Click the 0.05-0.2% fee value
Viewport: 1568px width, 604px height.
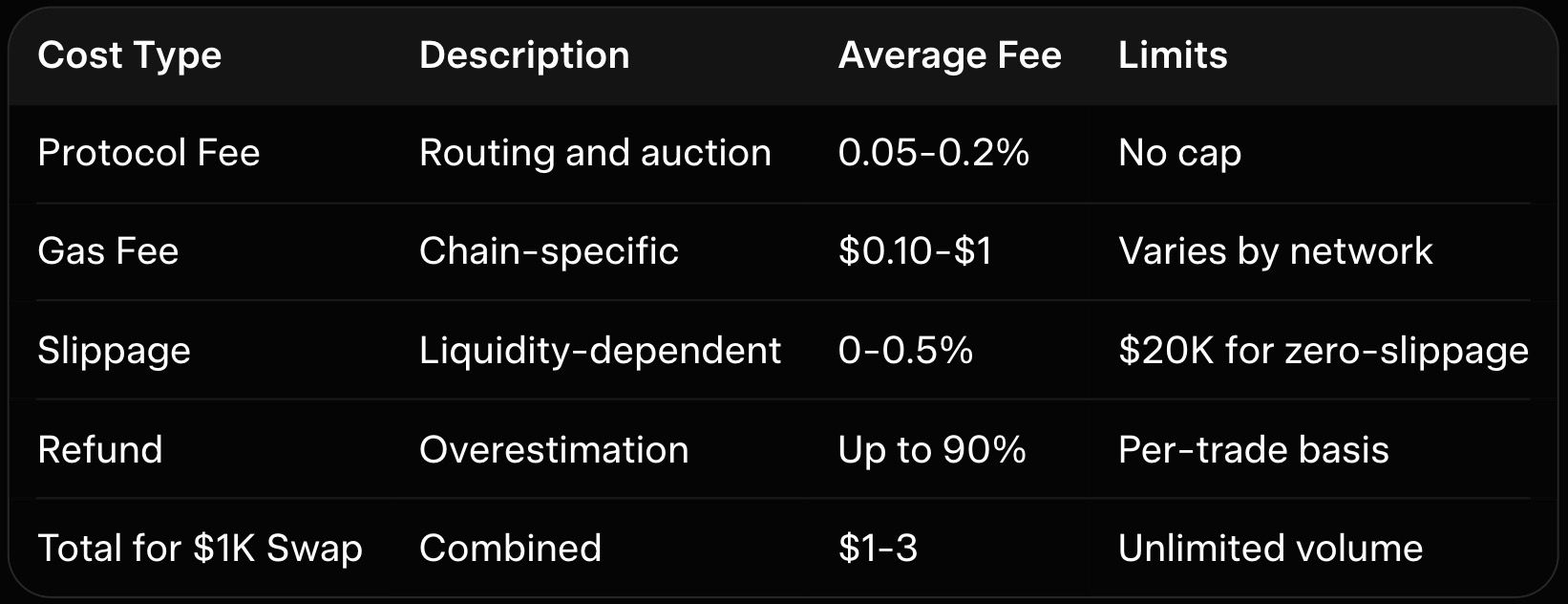pyautogui.click(x=933, y=153)
